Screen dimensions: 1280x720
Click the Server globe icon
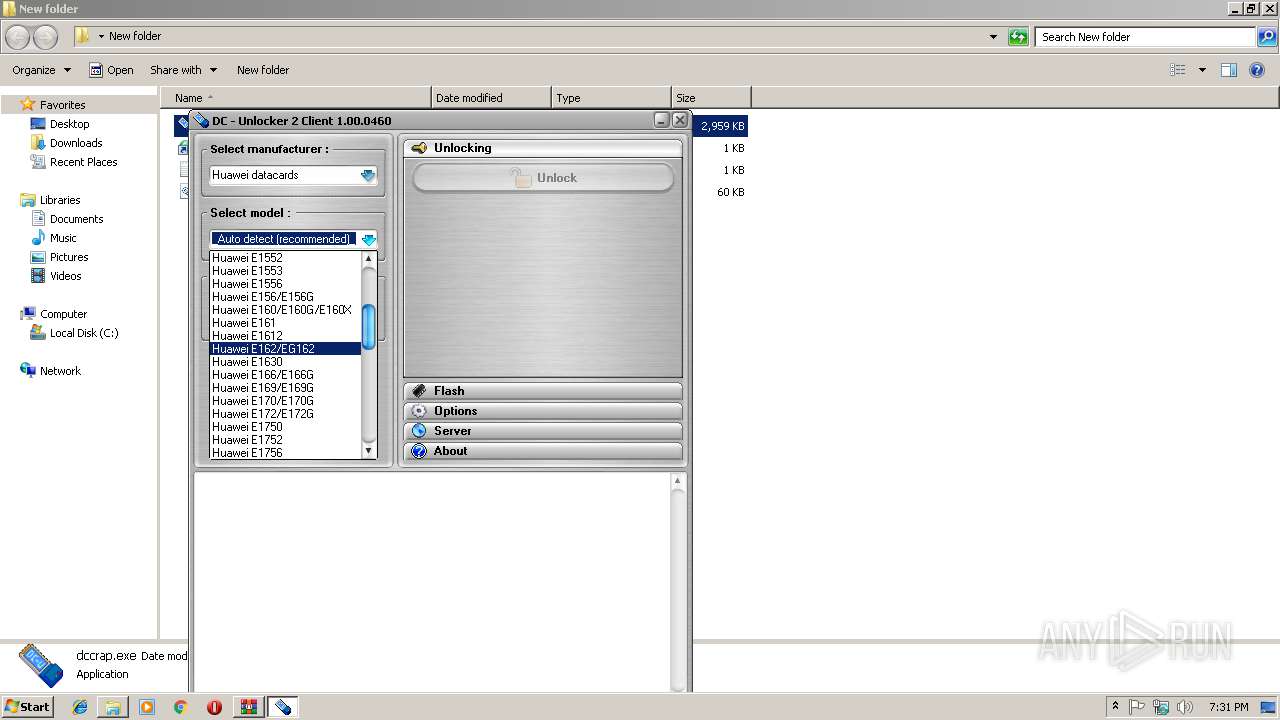click(419, 431)
